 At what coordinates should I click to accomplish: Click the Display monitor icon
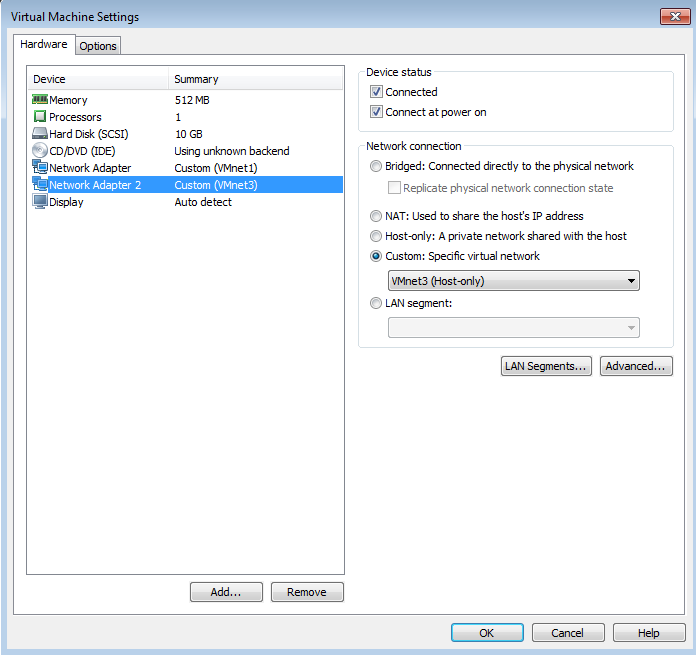[x=40, y=202]
